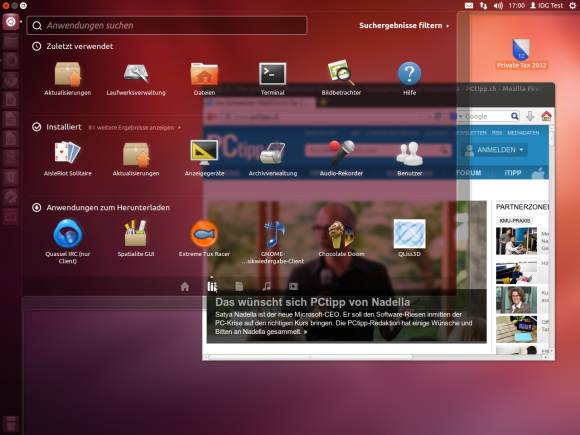Open the network indicator menu
Screen dimensions: 580x435
tap(483, 6)
